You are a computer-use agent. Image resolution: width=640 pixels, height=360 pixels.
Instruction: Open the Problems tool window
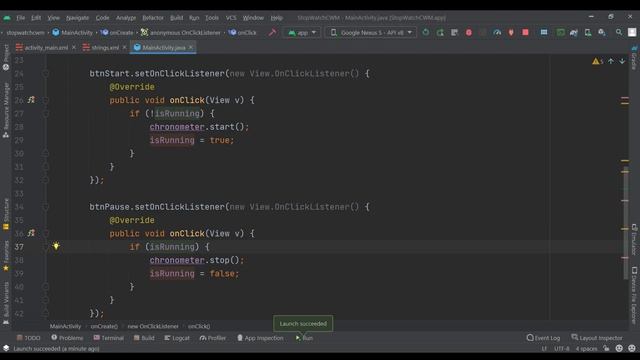67,338
